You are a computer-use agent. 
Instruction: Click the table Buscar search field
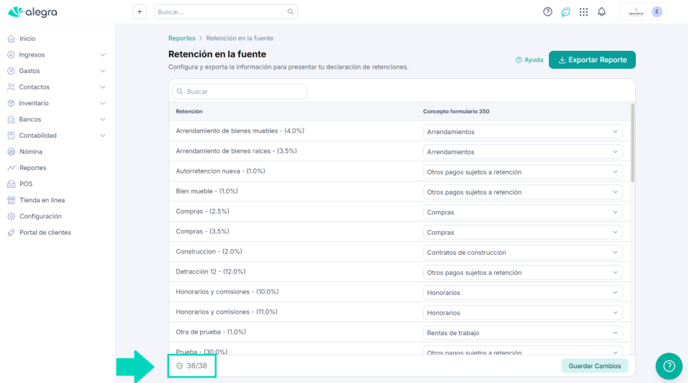[240, 91]
